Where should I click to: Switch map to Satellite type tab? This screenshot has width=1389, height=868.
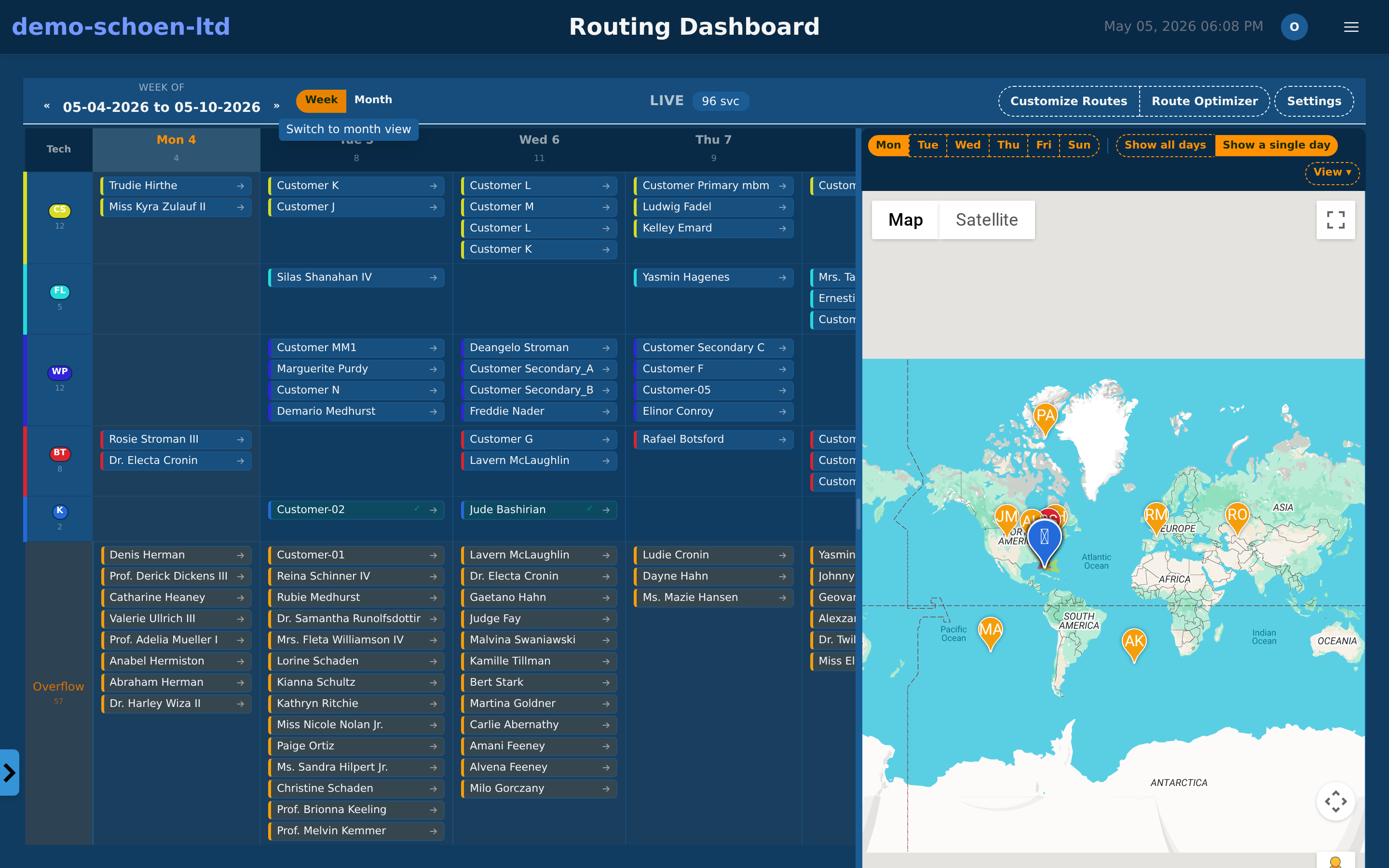987,220
